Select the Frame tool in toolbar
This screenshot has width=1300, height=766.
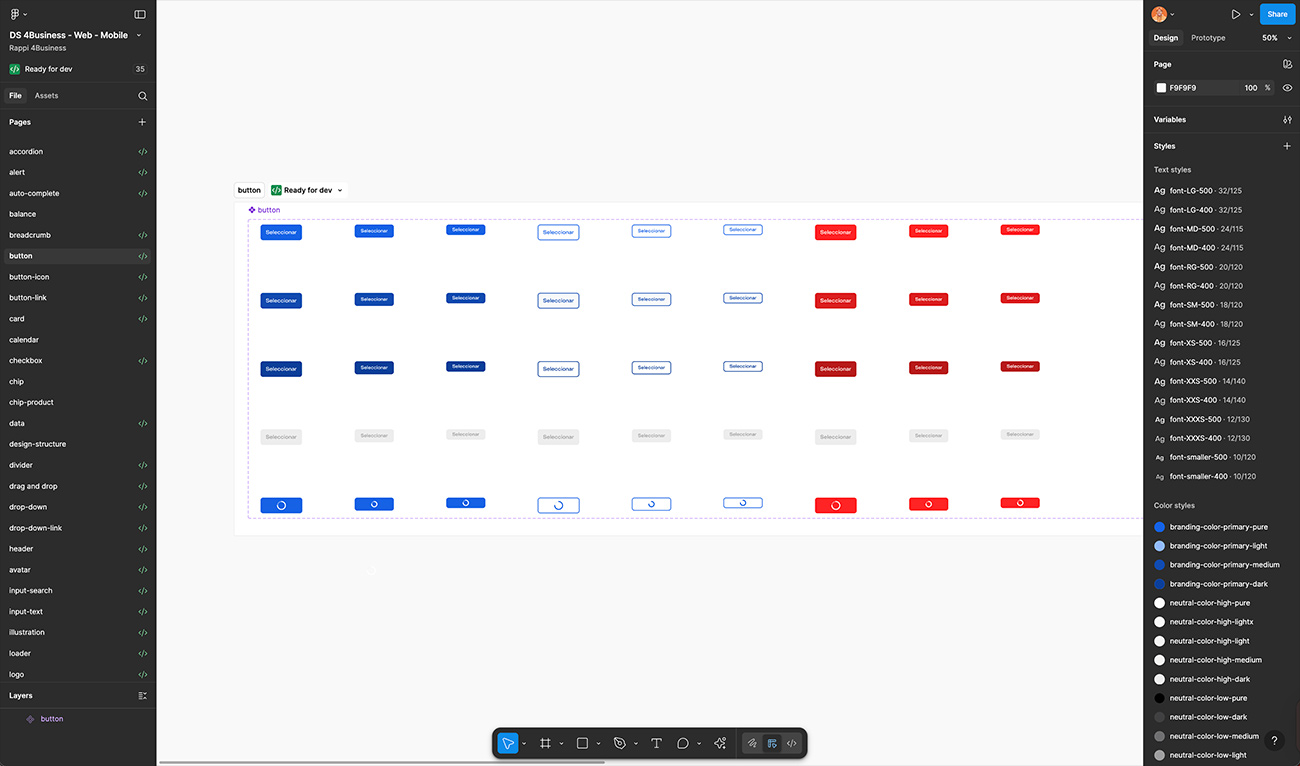[x=545, y=743]
